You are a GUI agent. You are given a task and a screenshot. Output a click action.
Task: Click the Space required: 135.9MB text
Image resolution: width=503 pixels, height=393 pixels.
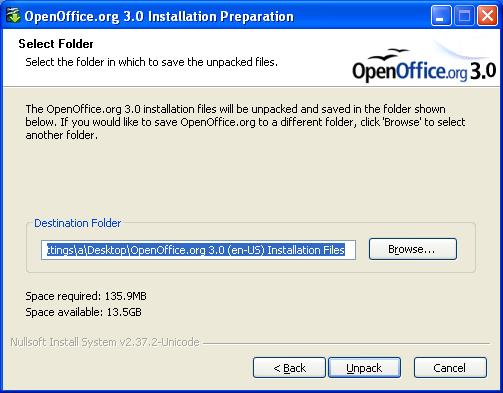click(86, 296)
